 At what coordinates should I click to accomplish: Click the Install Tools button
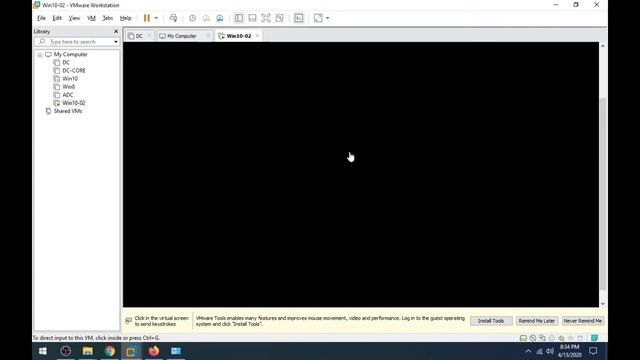[x=491, y=321]
